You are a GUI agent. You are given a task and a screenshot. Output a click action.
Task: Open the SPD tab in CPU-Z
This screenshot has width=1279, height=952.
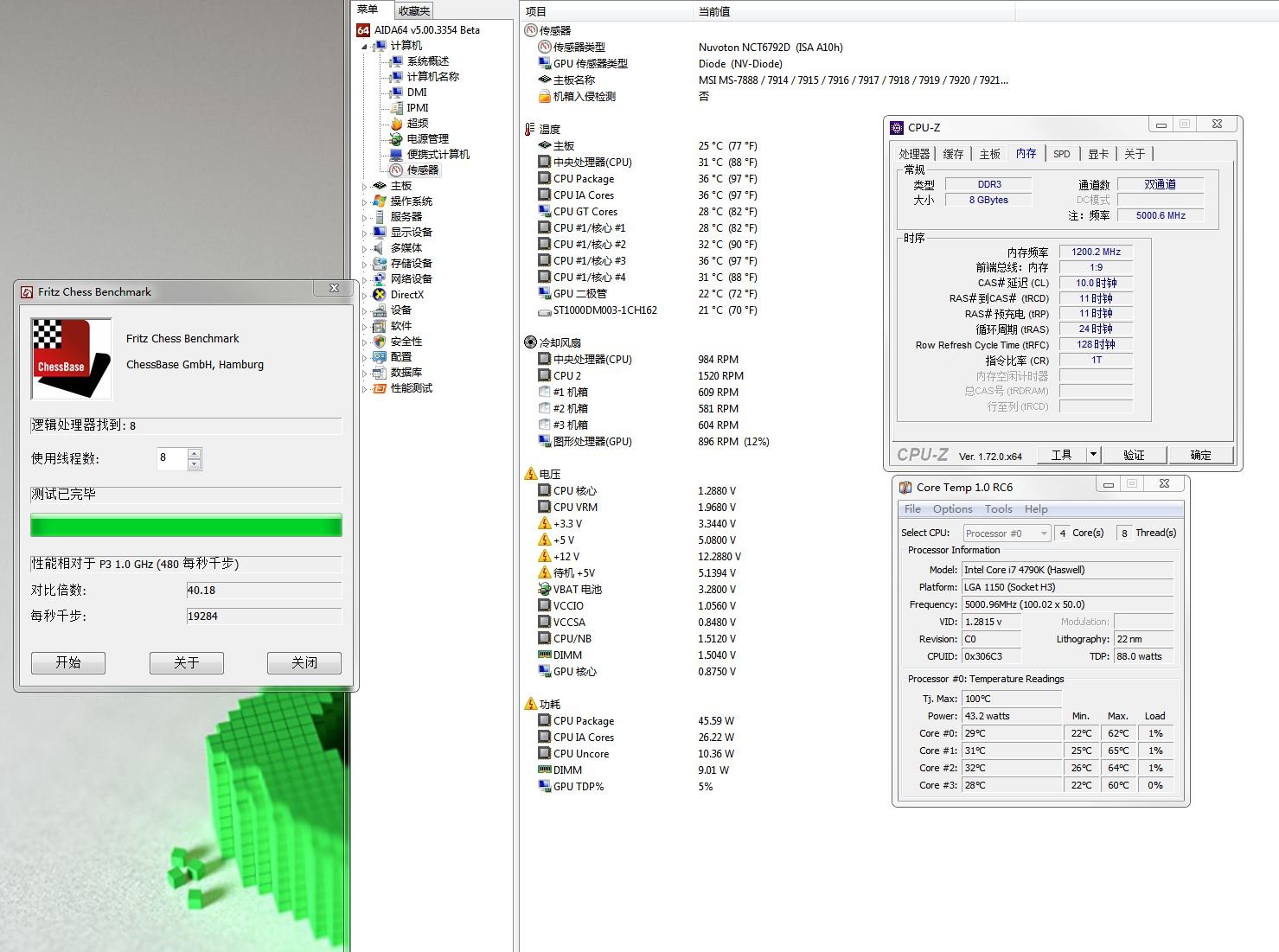point(1062,154)
